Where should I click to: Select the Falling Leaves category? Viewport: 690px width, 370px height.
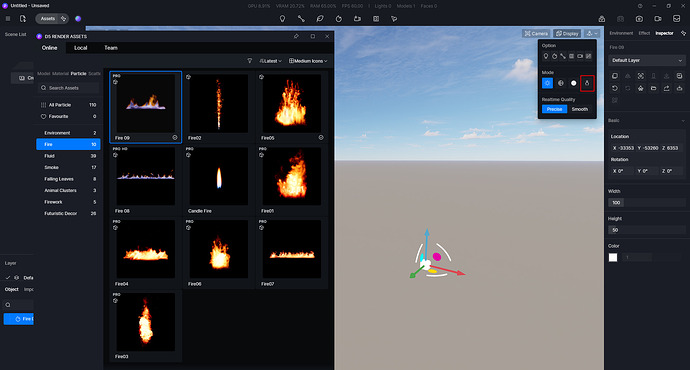point(68,179)
